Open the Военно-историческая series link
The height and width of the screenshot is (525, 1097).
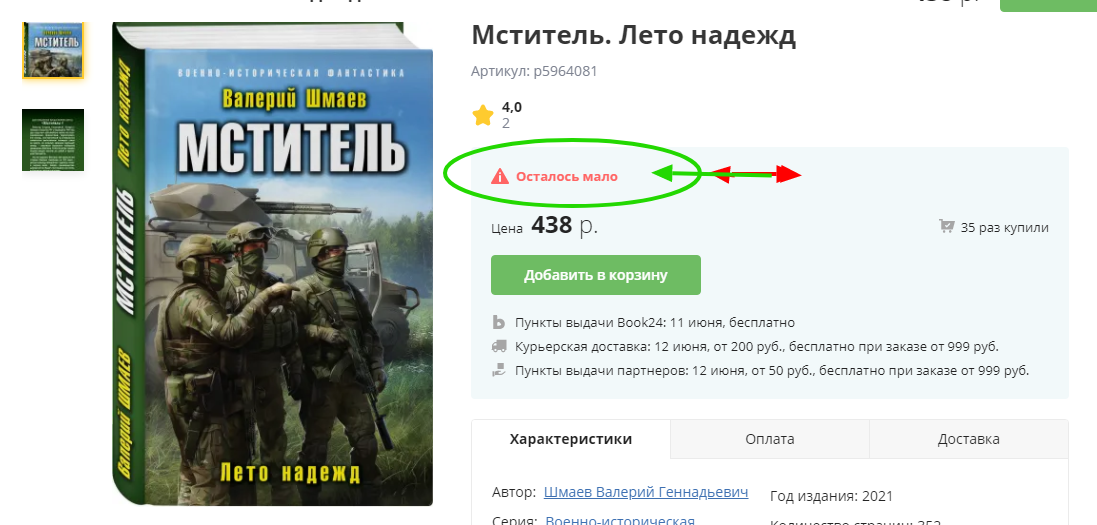click(619, 521)
